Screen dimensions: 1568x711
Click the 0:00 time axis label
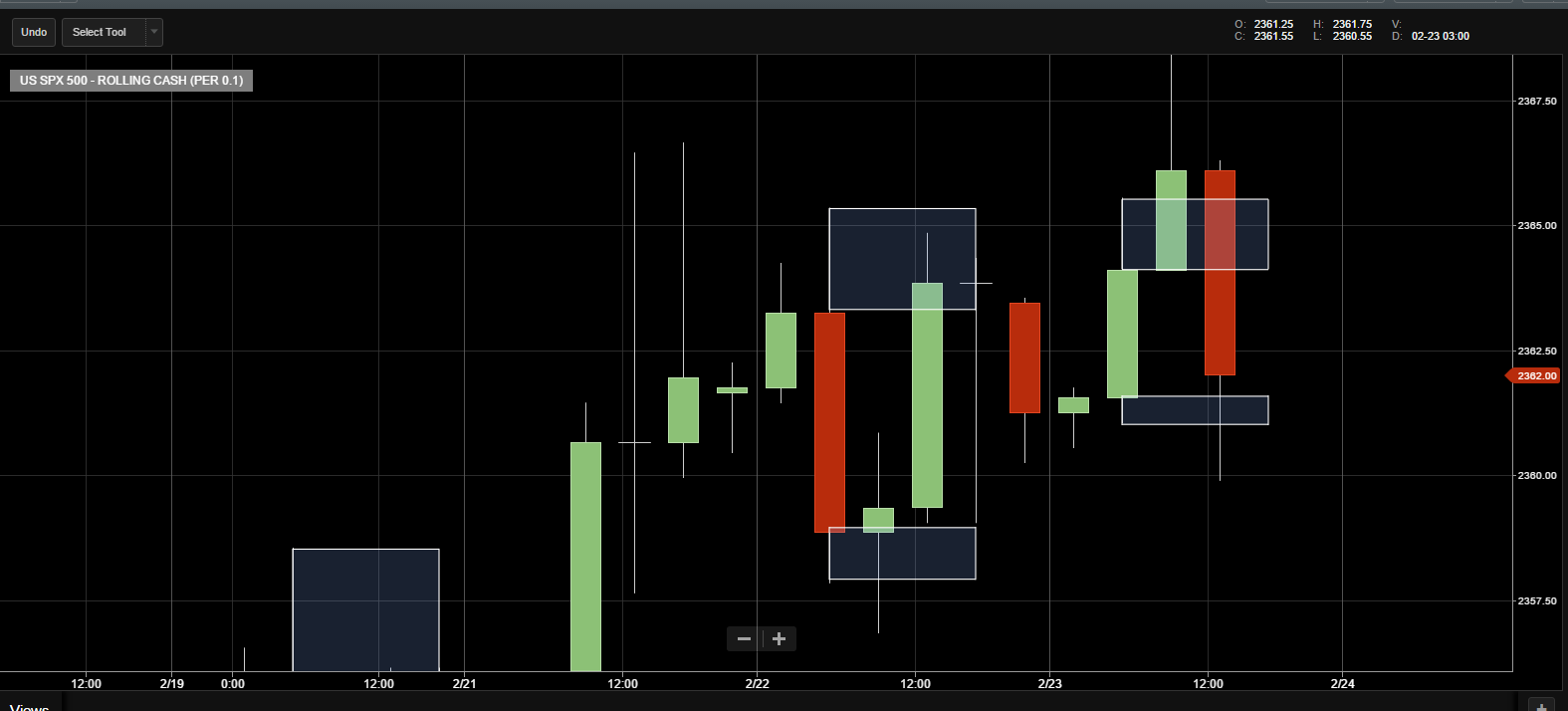pyautogui.click(x=233, y=683)
